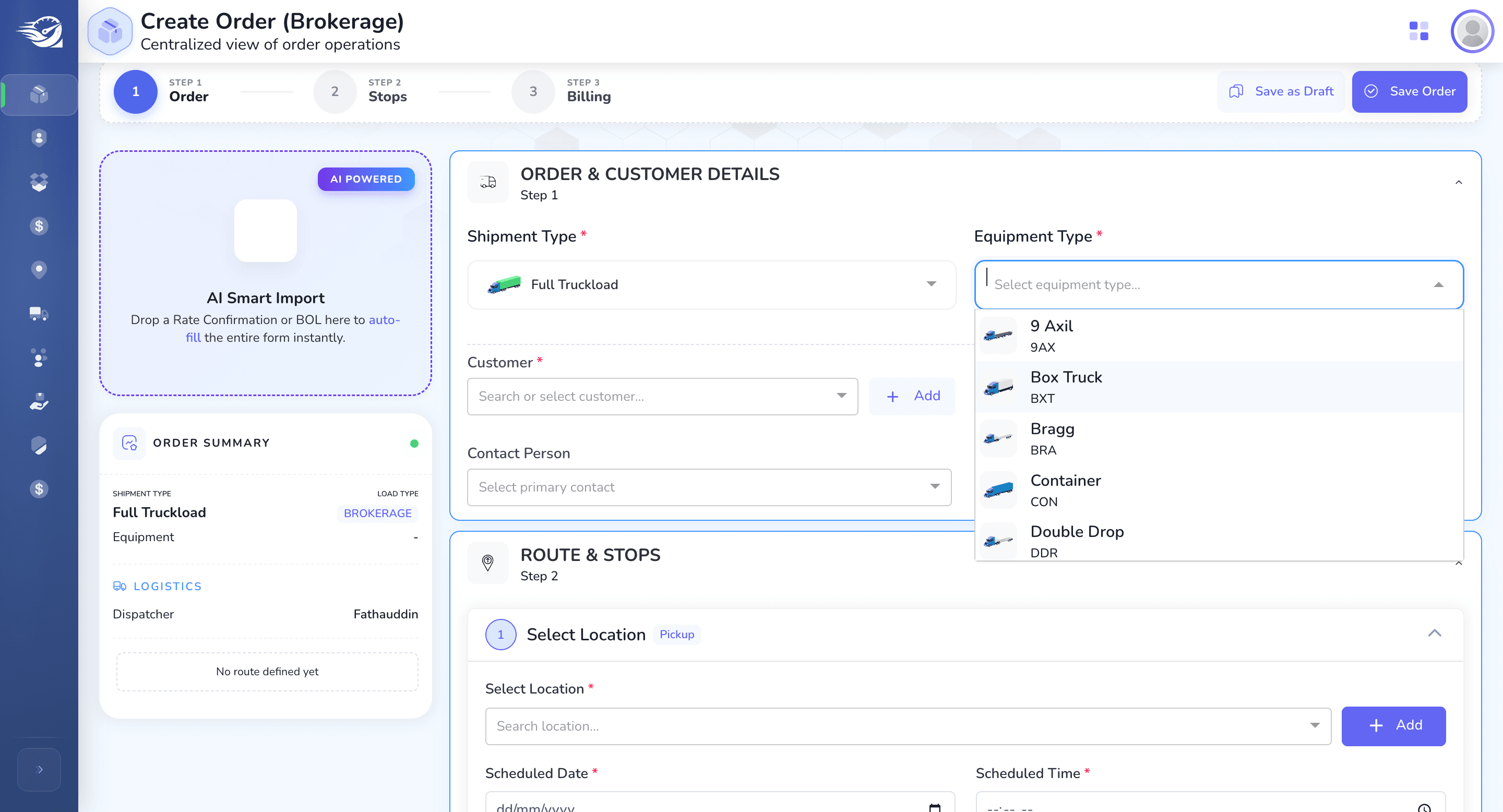Click the Order Summary panel icon
Image resolution: width=1503 pixels, height=812 pixels.
point(129,444)
